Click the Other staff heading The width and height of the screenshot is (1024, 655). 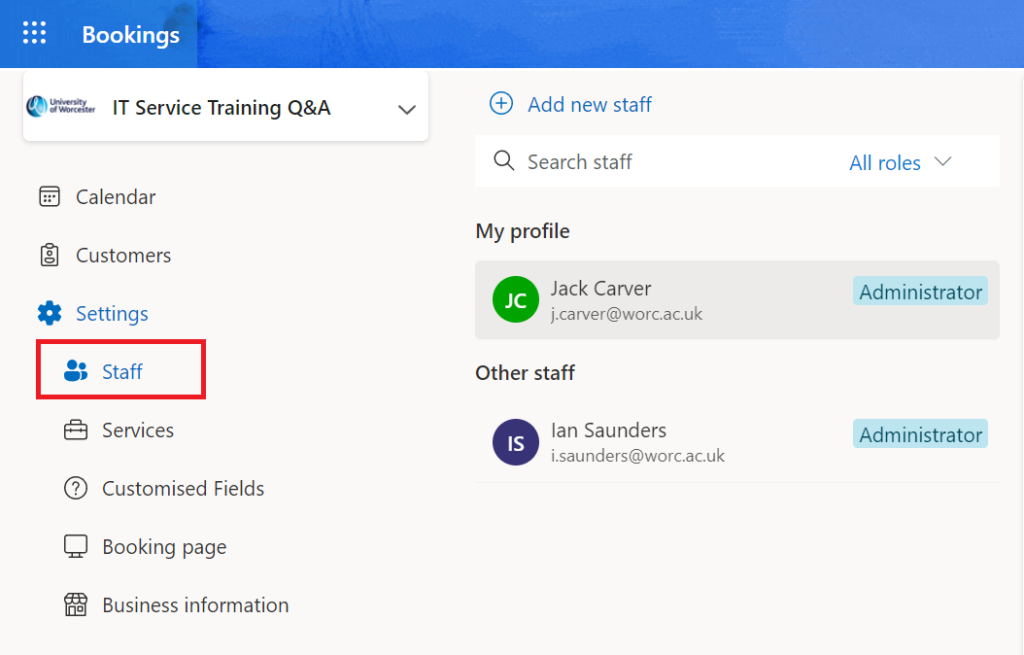(x=525, y=373)
